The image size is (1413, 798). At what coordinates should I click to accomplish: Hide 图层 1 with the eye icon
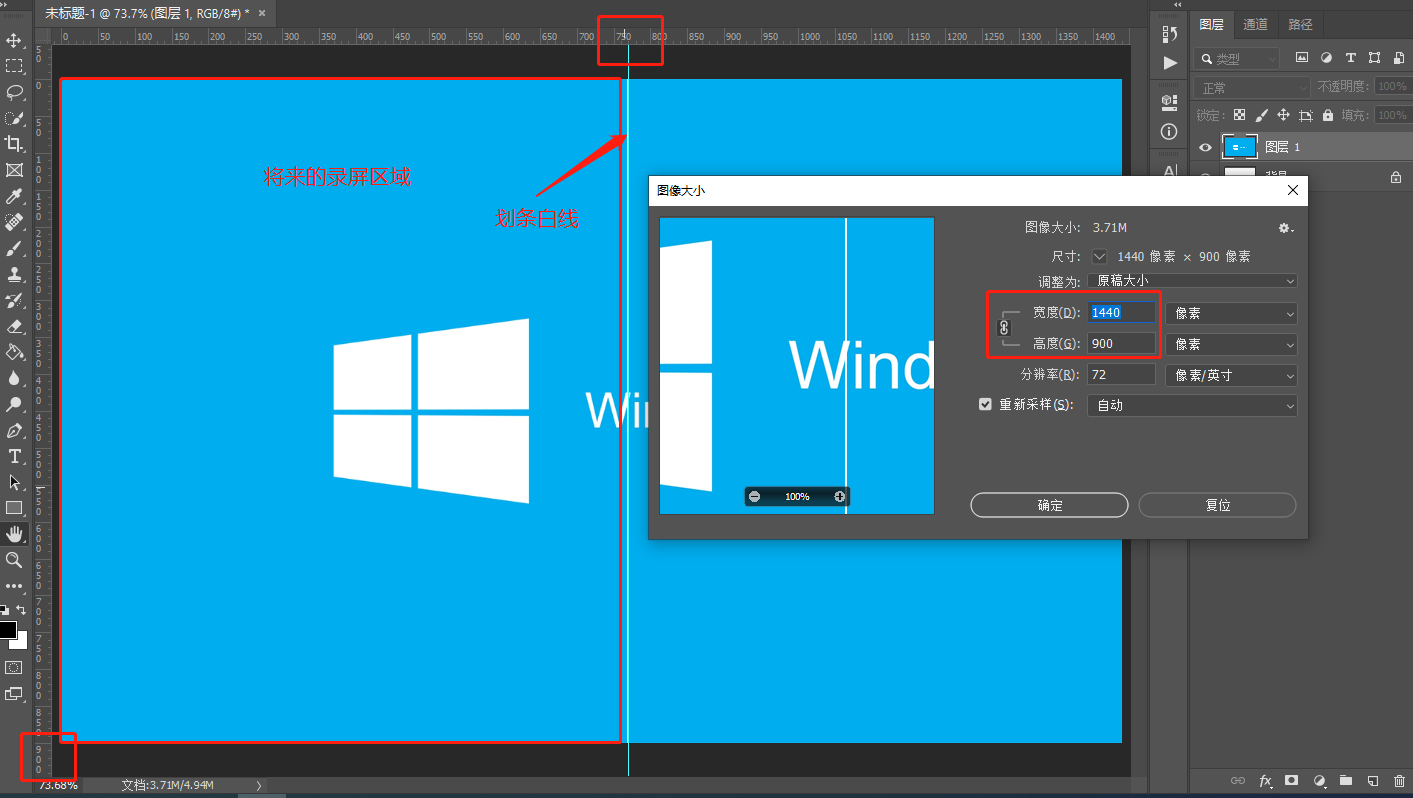coord(1206,147)
